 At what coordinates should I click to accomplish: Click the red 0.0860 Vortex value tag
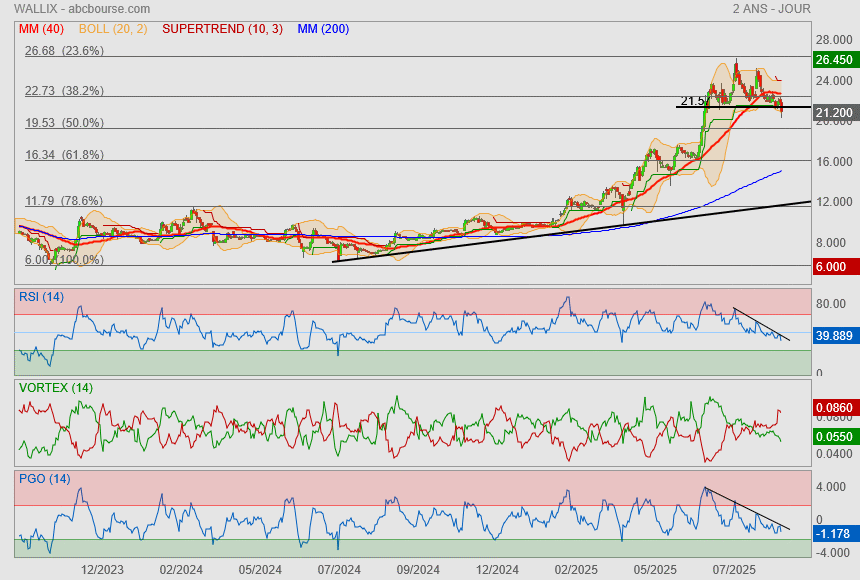833,409
